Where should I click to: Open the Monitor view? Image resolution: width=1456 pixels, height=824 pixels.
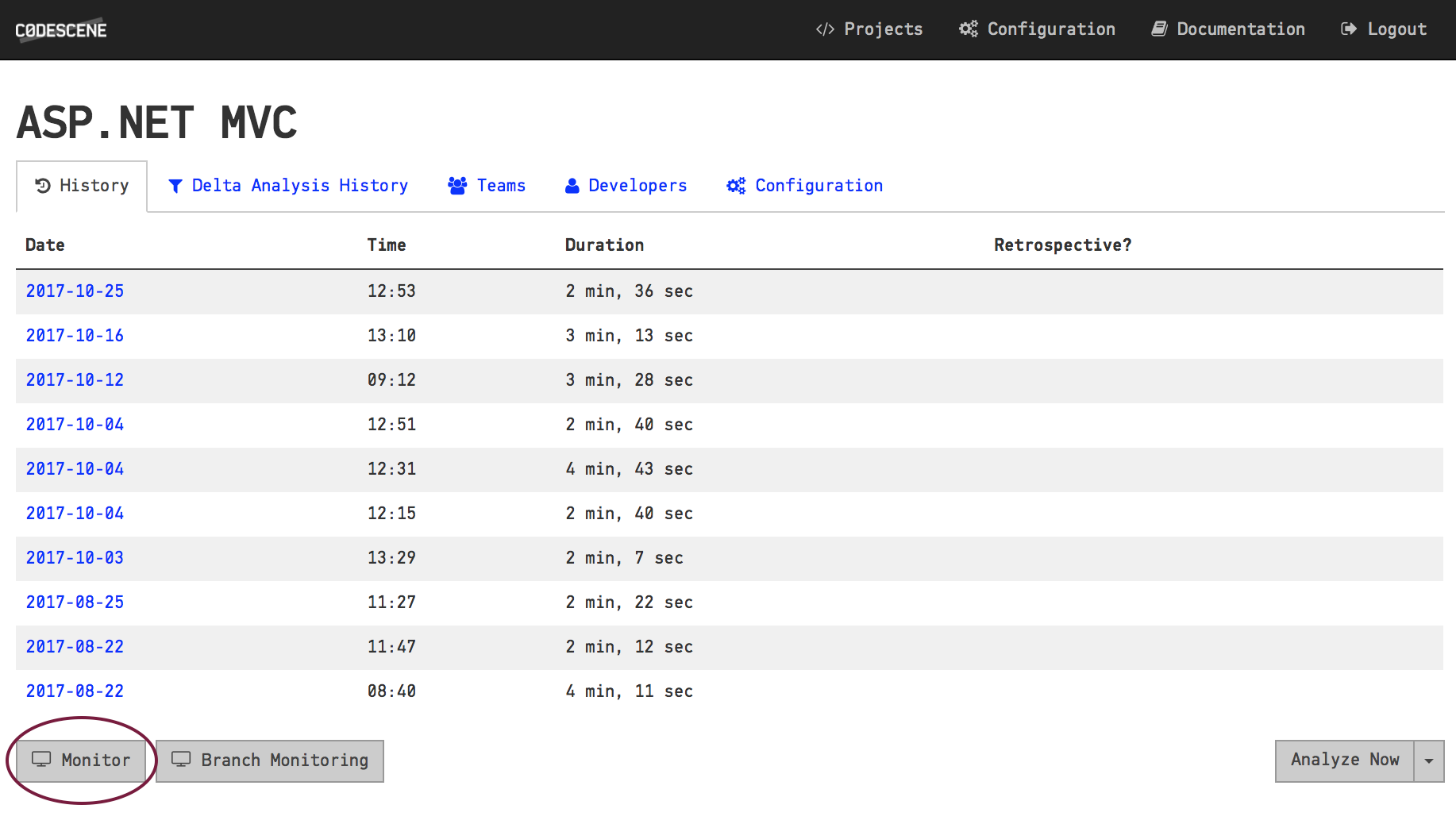pyautogui.click(x=81, y=760)
